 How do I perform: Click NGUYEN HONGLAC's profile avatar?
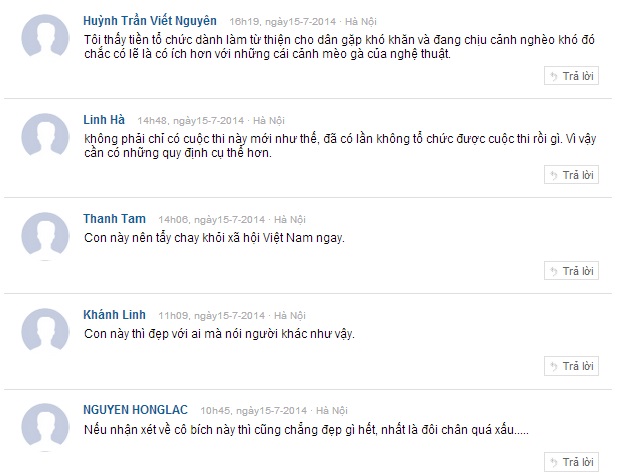(x=45, y=427)
